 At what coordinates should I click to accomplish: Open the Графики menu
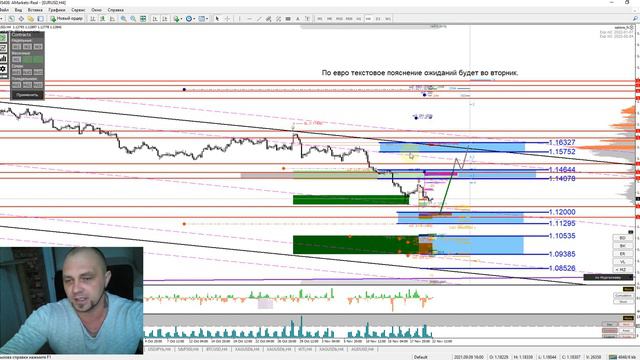[x=57, y=10]
